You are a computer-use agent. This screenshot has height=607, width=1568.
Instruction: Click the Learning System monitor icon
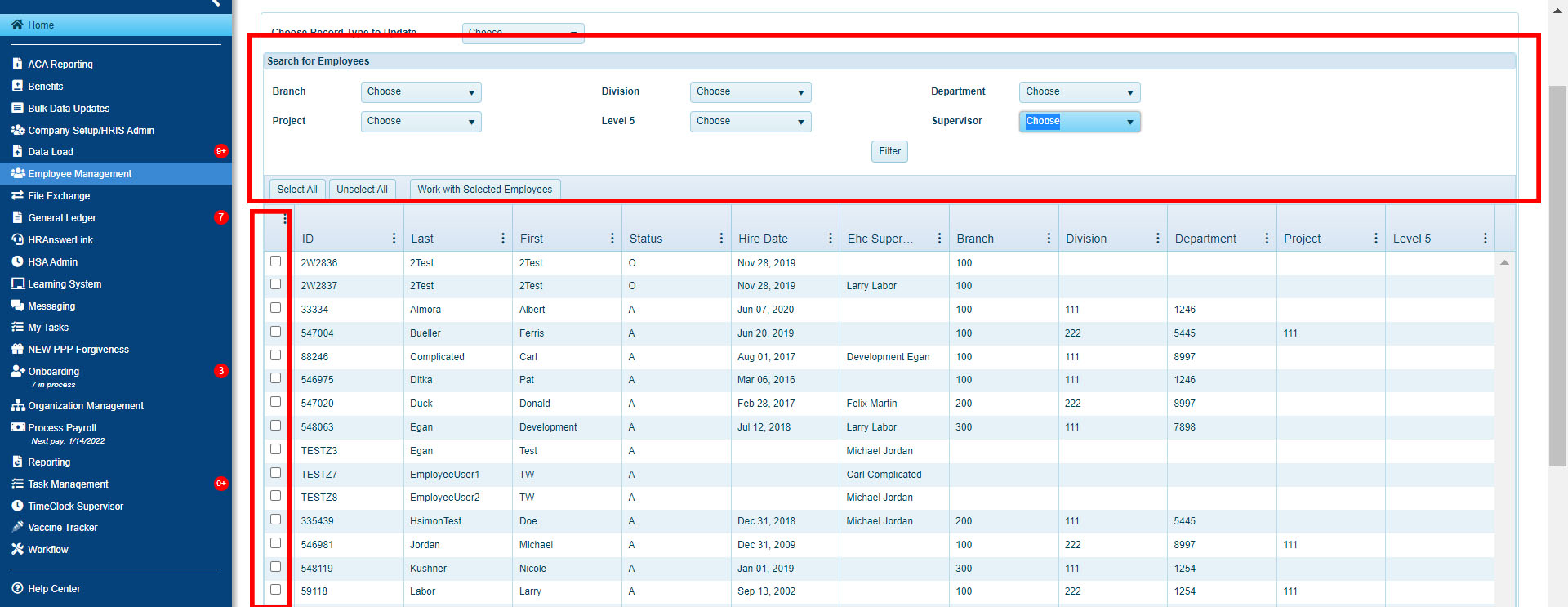coord(18,283)
